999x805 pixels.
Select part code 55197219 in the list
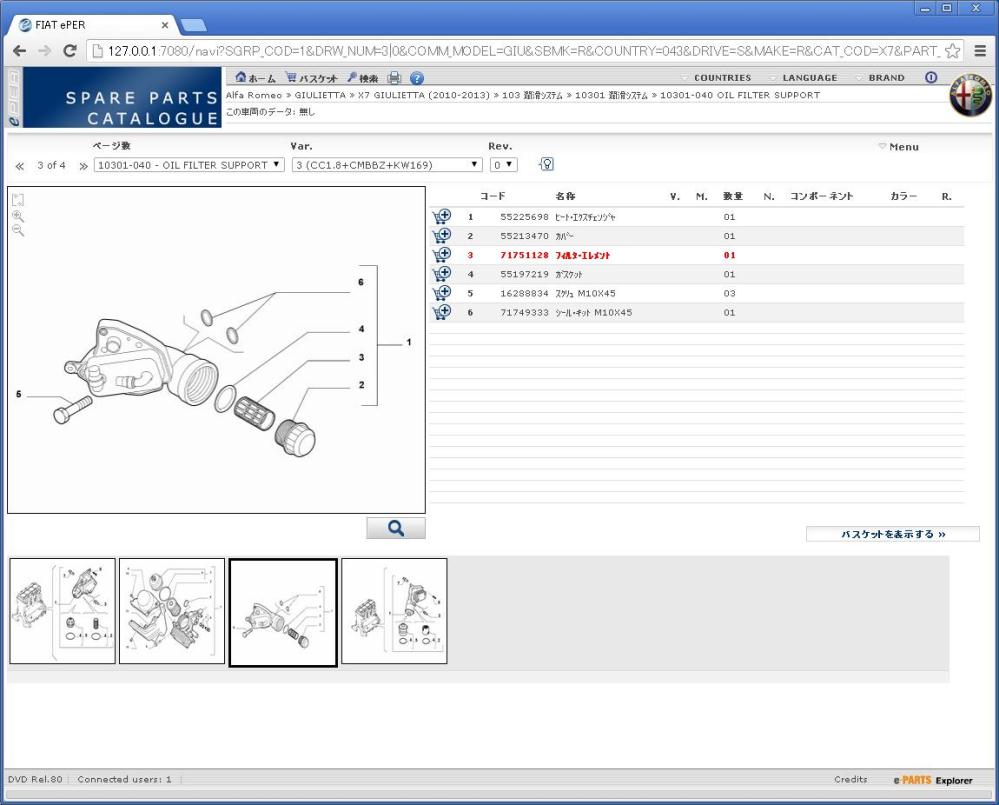click(x=524, y=274)
